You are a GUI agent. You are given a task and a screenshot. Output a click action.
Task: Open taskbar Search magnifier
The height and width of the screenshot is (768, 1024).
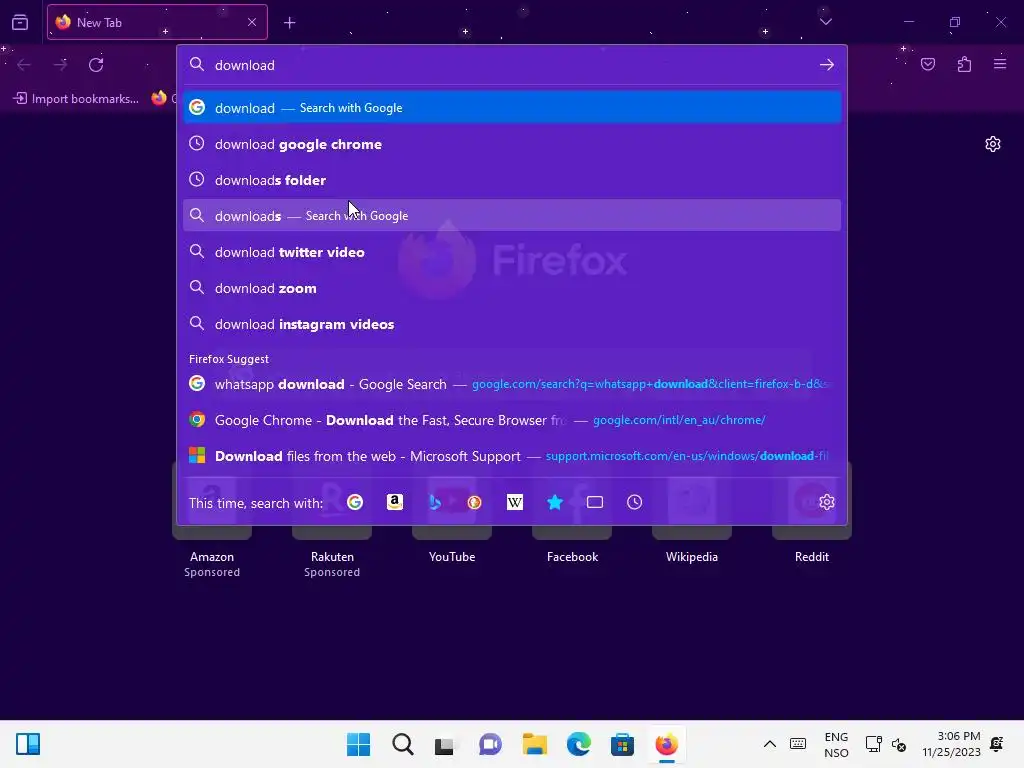(402, 744)
